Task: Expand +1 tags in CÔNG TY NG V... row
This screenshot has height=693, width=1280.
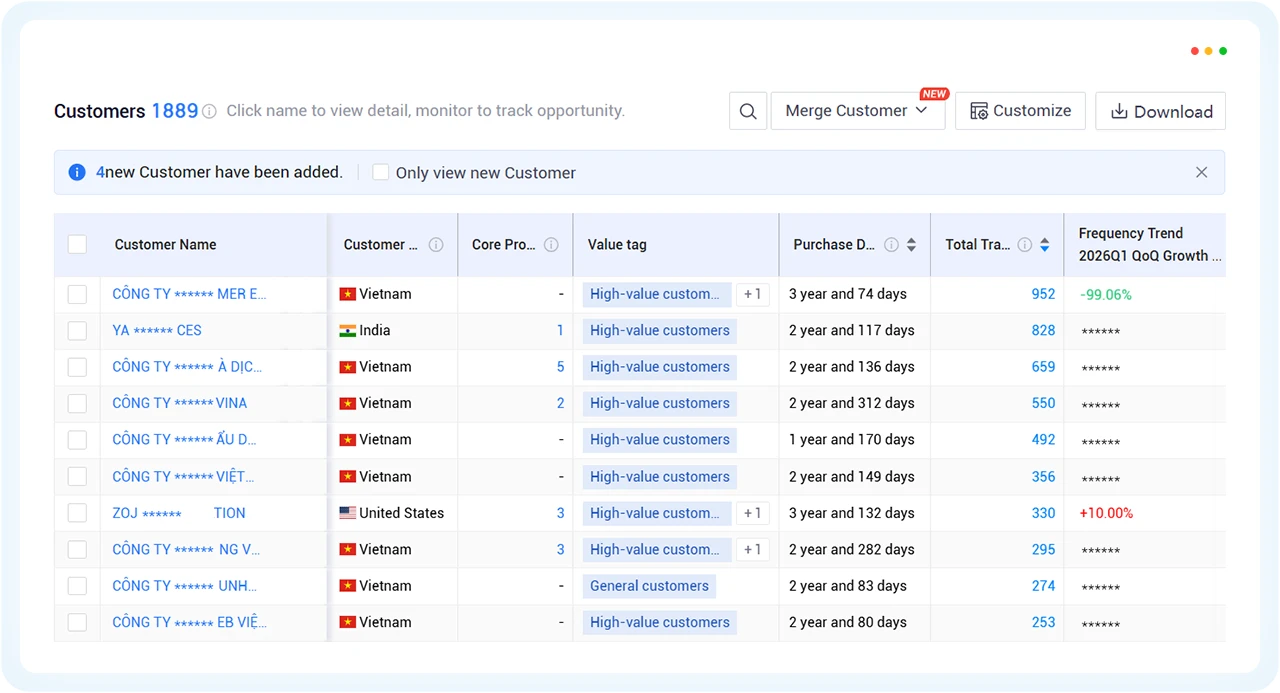Action: 753,549
